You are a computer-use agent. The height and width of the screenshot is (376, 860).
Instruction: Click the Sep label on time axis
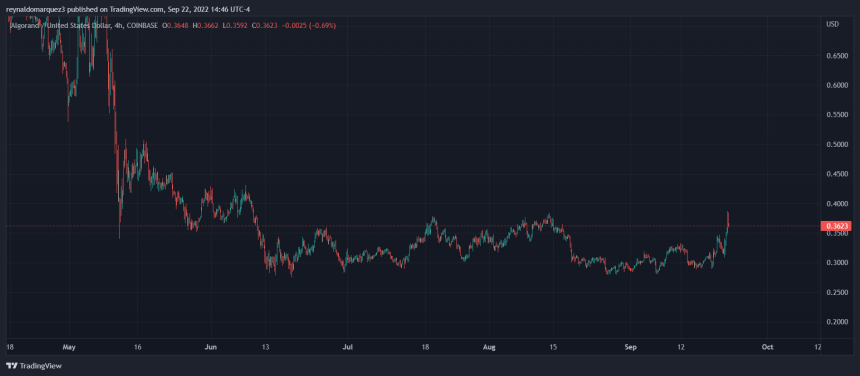[x=630, y=347]
